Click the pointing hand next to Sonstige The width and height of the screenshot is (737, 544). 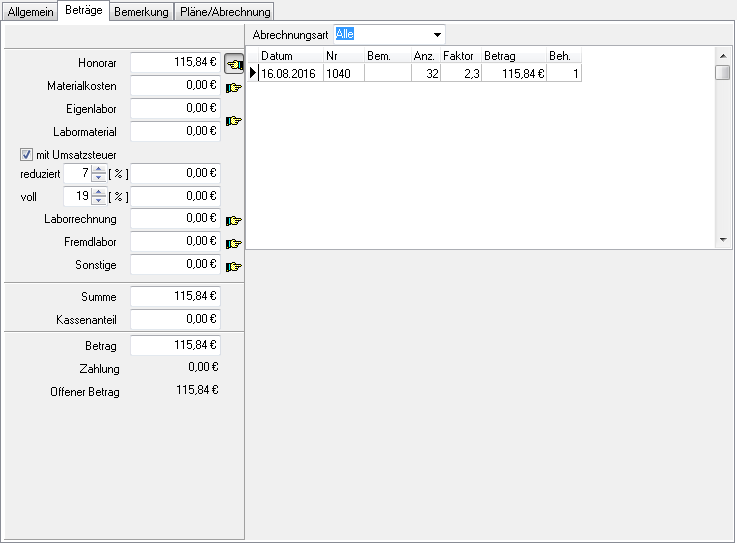234,266
